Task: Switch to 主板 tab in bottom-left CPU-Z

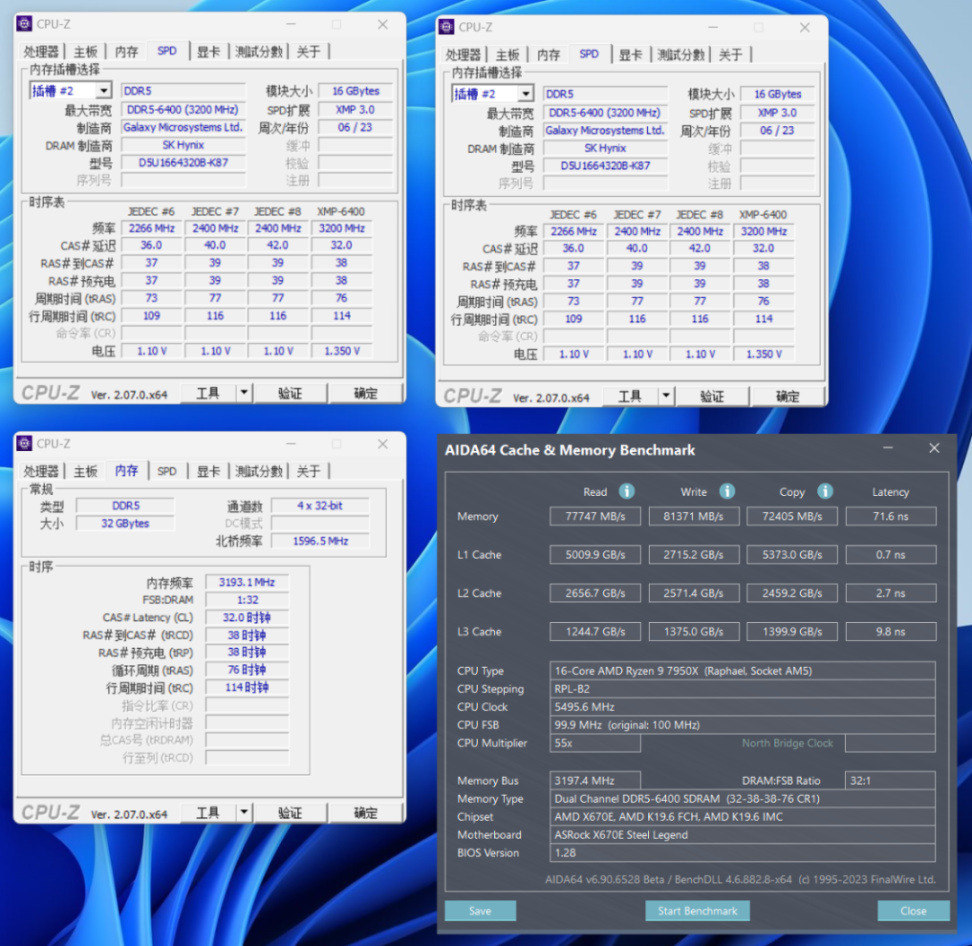Action: (x=86, y=471)
